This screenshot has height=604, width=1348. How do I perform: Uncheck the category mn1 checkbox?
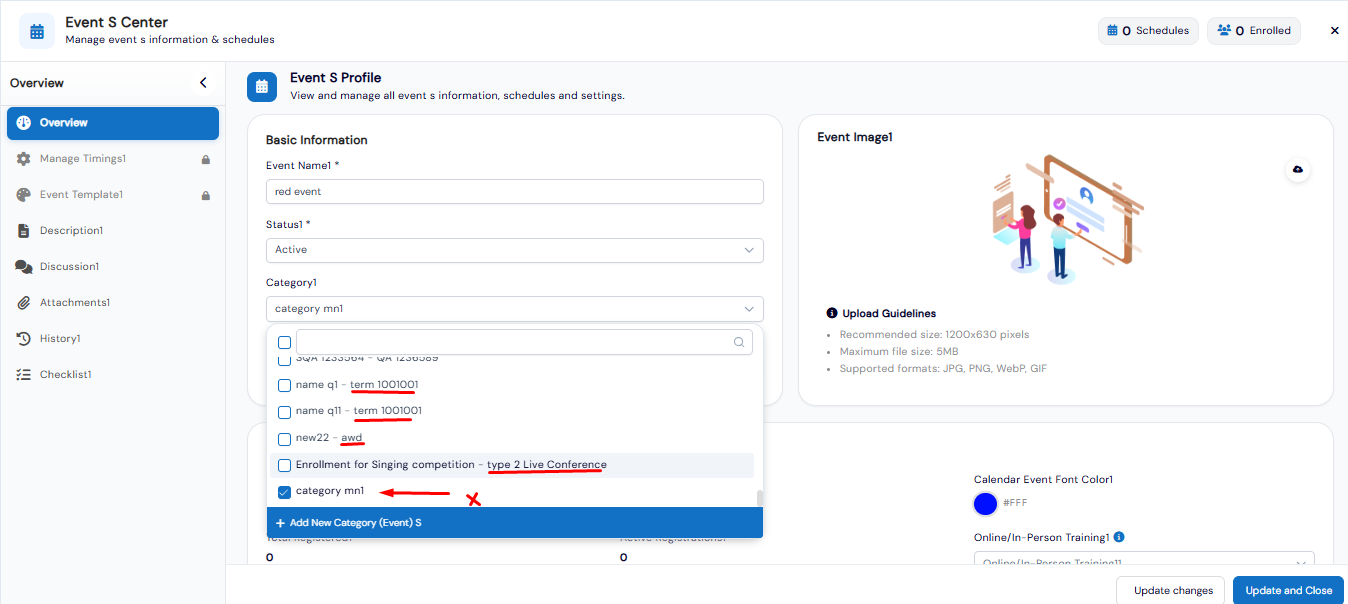285,491
